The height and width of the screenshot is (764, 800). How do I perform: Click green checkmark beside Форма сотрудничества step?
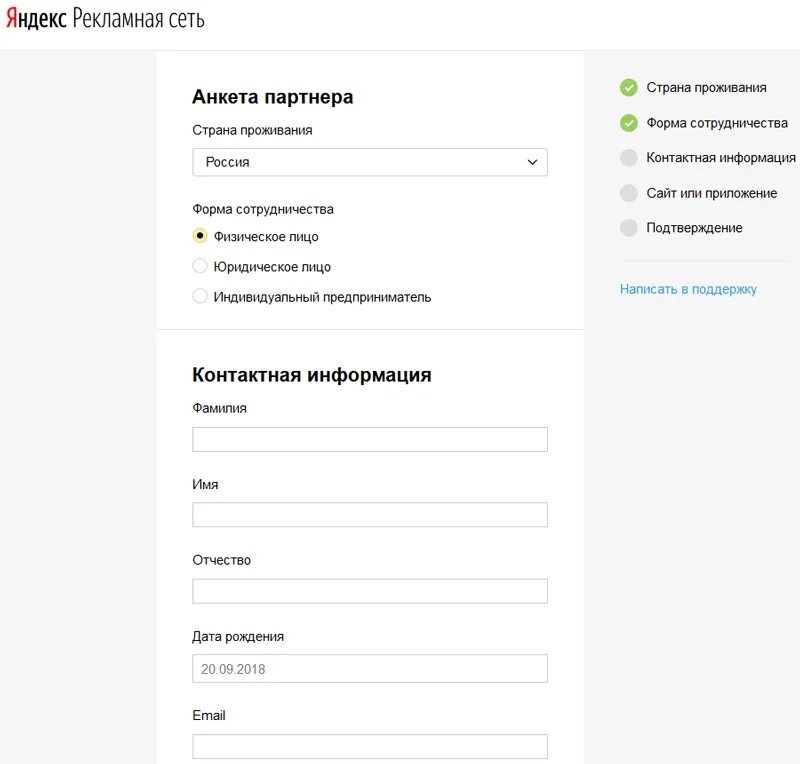click(x=628, y=123)
